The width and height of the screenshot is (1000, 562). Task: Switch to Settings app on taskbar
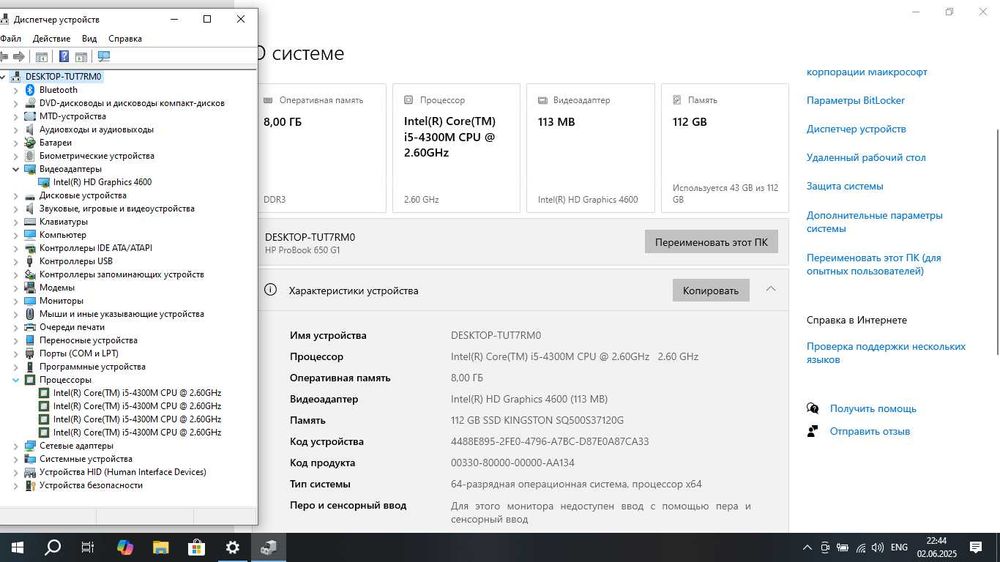[232, 547]
